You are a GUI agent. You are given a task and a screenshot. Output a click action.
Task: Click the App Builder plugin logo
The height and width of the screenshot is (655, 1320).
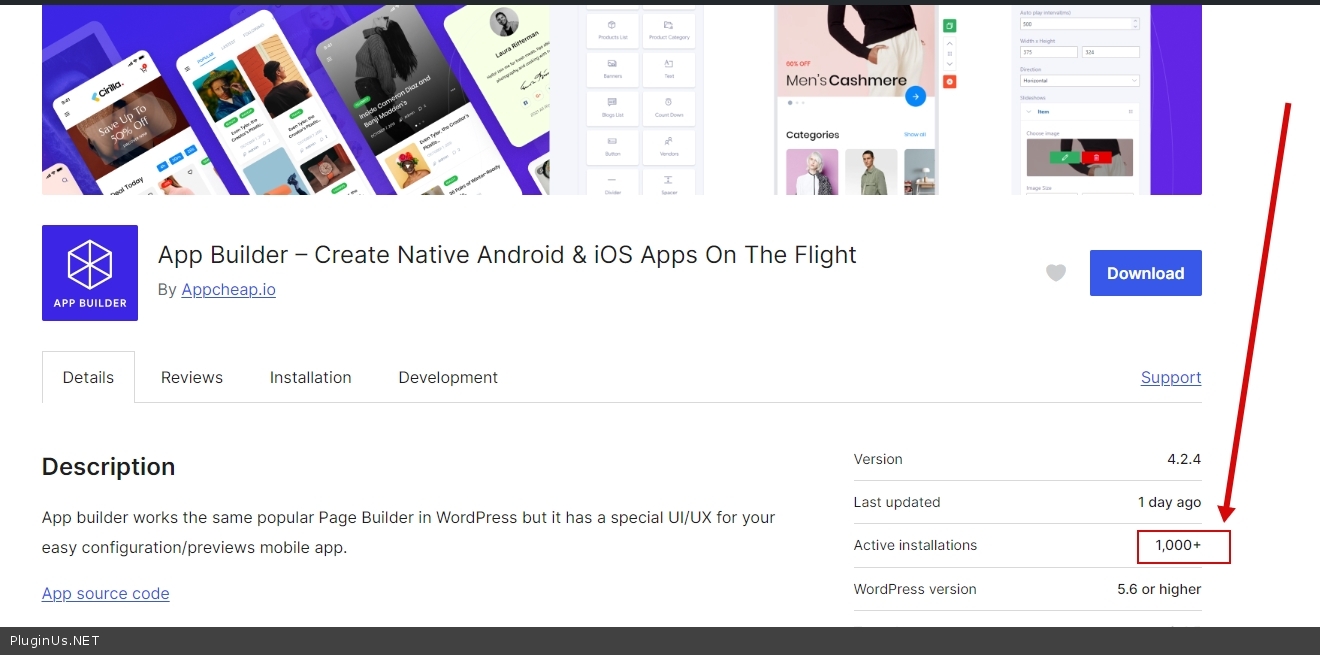(x=90, y=273)
